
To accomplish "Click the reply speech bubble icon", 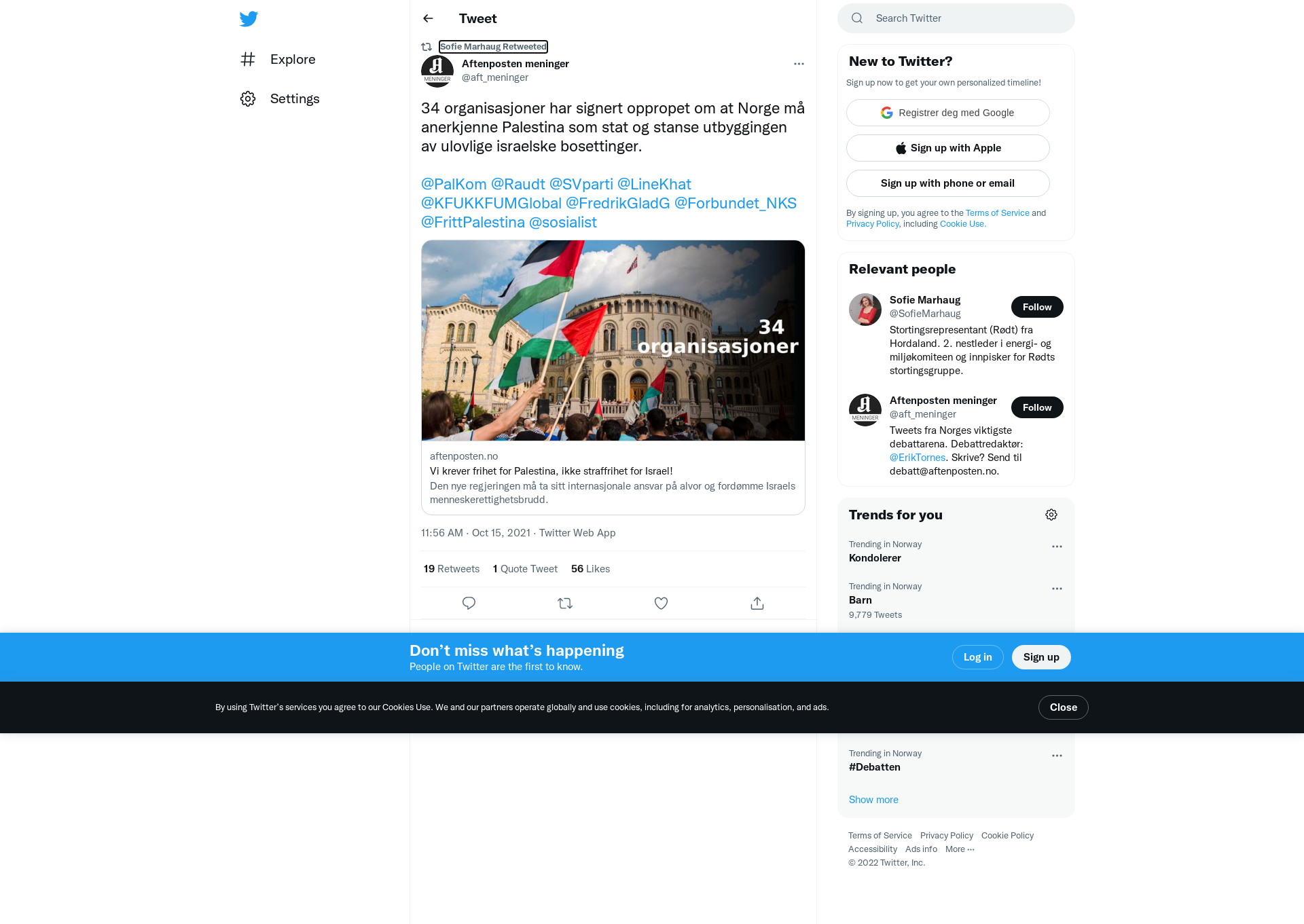I will click(469, 603).
